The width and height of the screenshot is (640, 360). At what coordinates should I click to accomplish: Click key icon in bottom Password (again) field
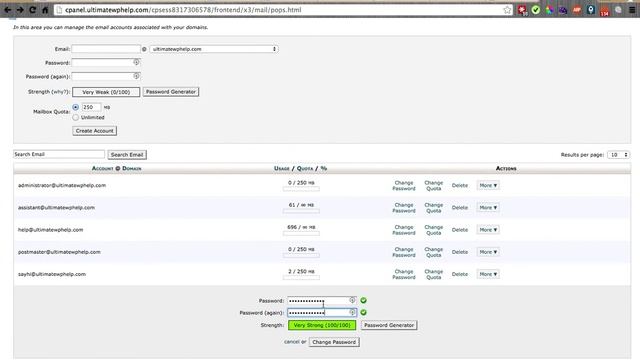pos(352,312)
